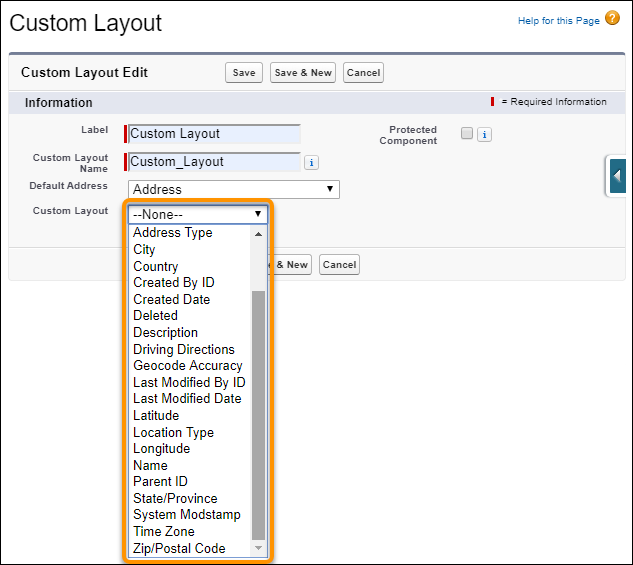Open the help question mark icon
The image size is (633, 565).
[612, 18]
